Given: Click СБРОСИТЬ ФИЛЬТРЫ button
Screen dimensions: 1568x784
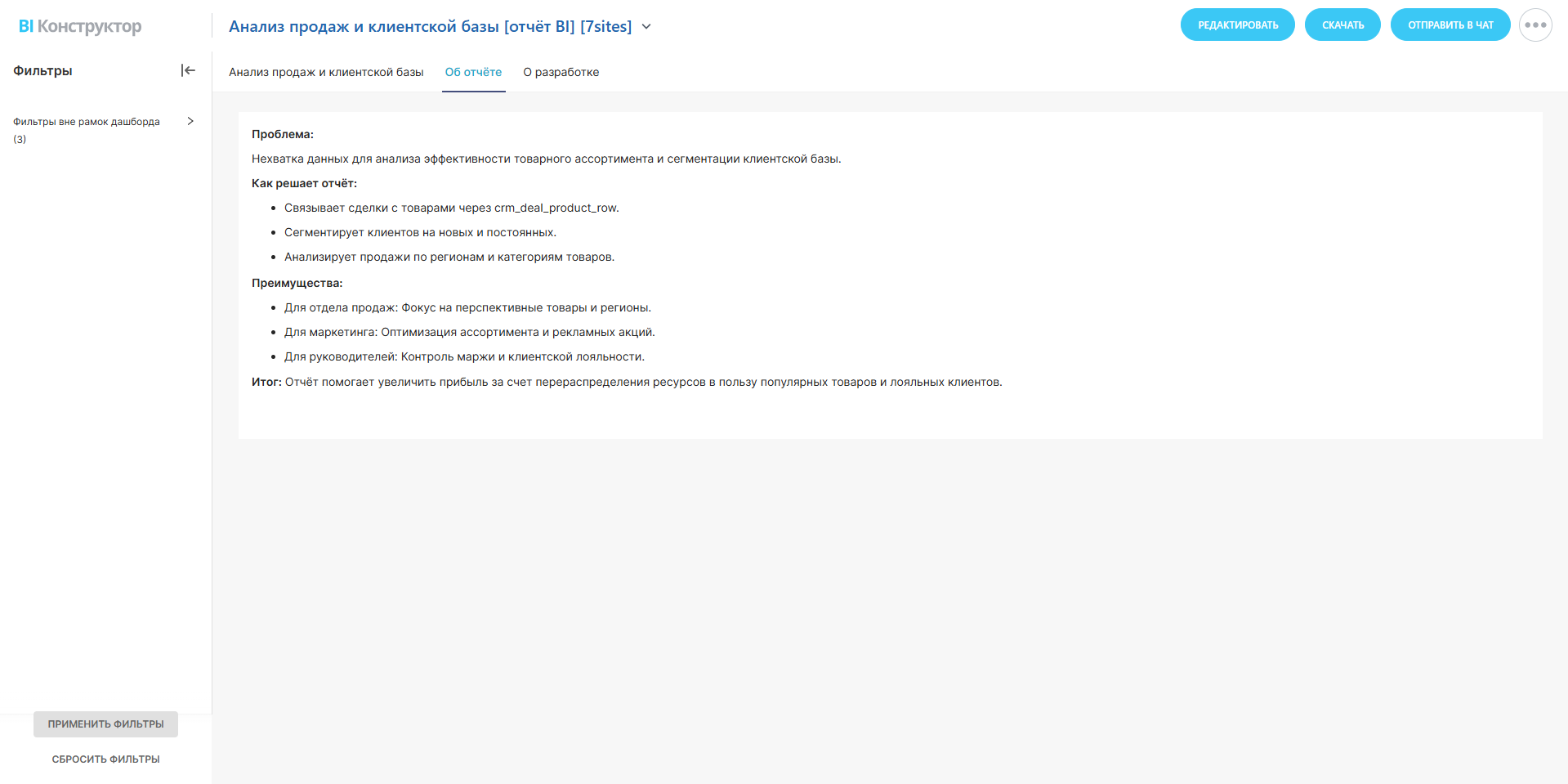Looking at the screenshot, I should coord(105,759).
